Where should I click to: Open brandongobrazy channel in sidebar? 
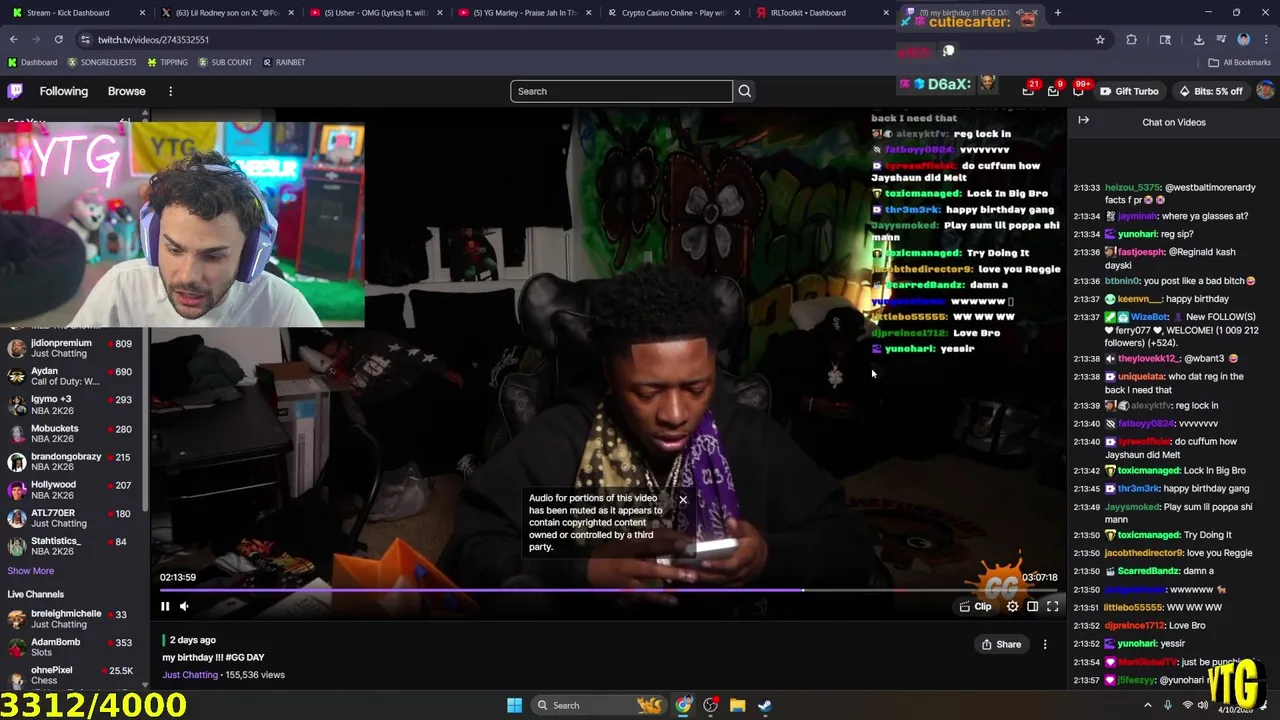click(74, 461)
